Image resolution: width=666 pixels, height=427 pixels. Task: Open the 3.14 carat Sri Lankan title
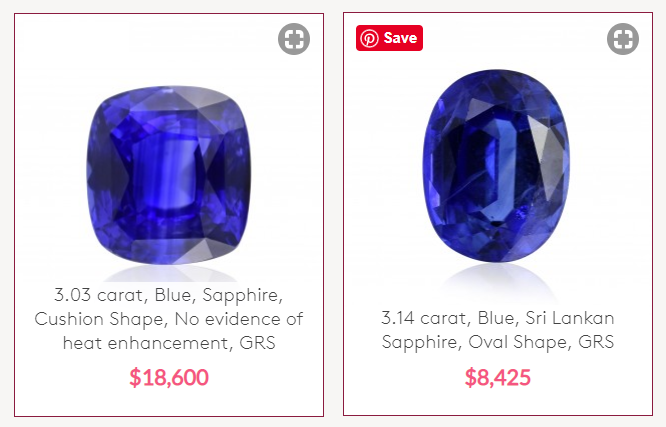click(x=497, y=330)
